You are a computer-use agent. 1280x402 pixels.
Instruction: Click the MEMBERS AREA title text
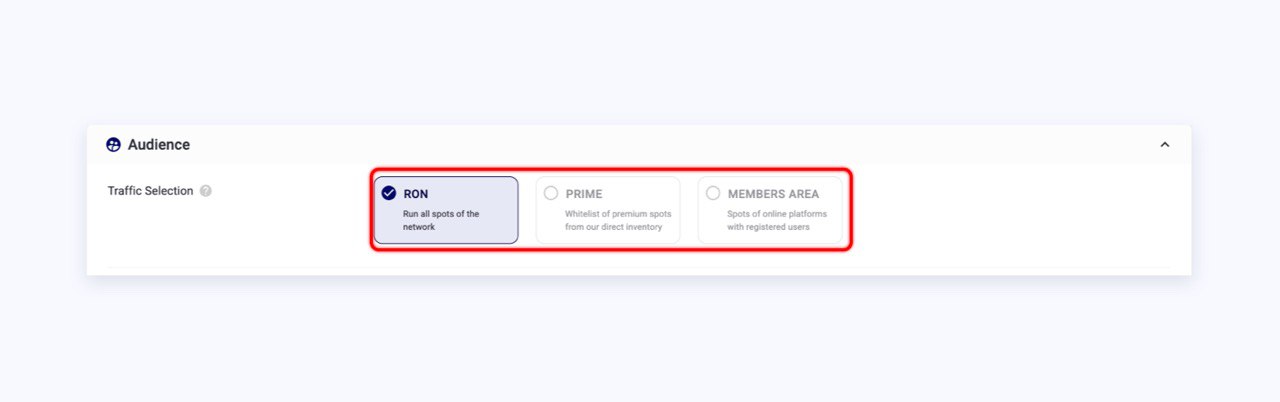click(773, 194)
